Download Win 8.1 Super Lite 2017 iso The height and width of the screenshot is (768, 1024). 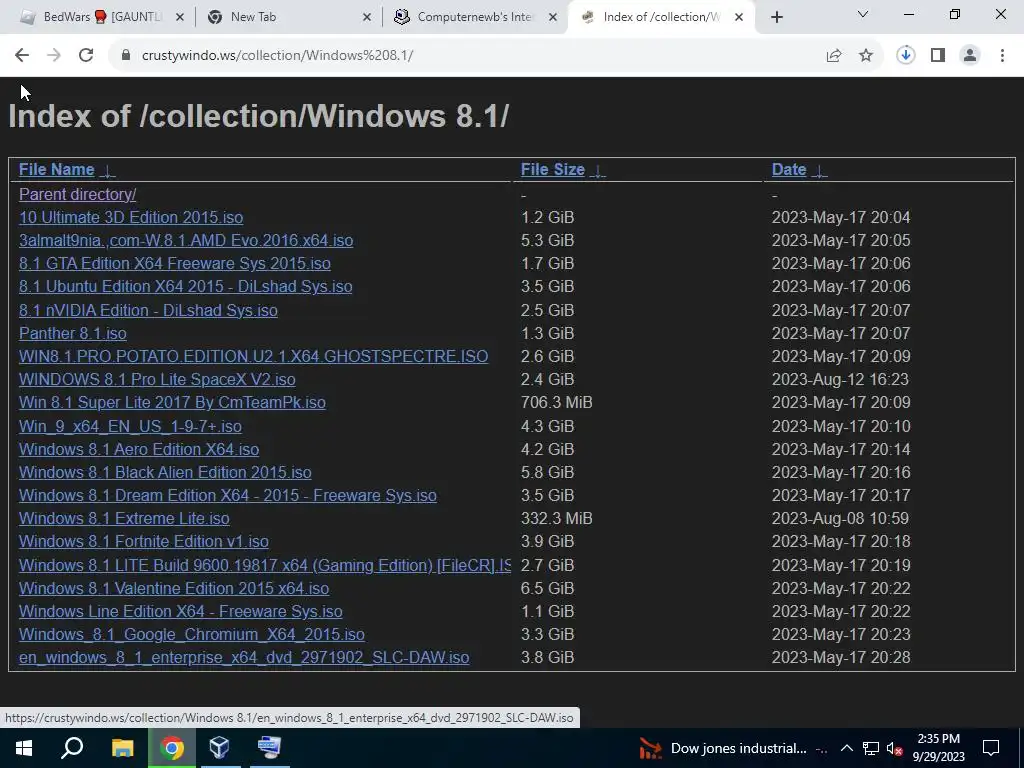click(172, 402)
